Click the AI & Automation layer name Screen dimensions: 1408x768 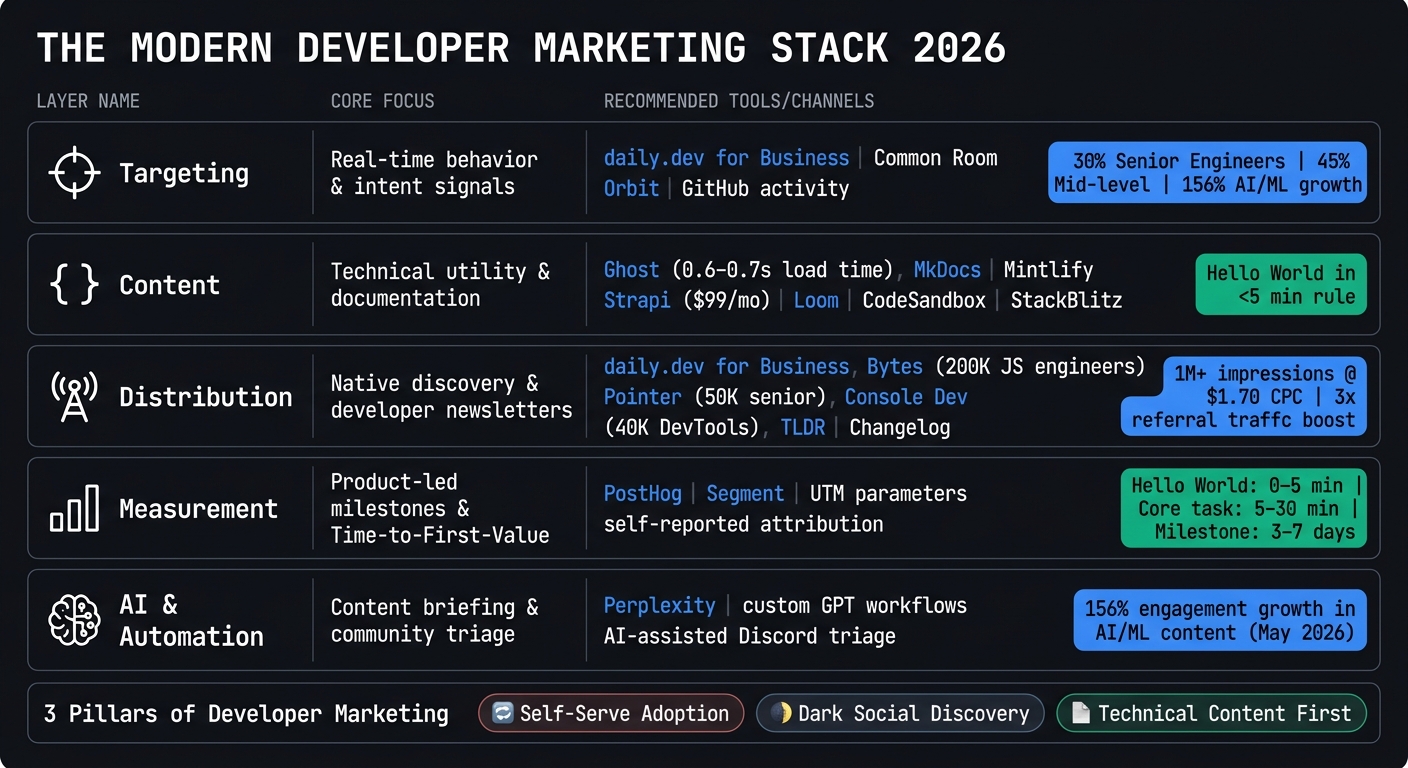pyautogui.click(x=192, y=621)
